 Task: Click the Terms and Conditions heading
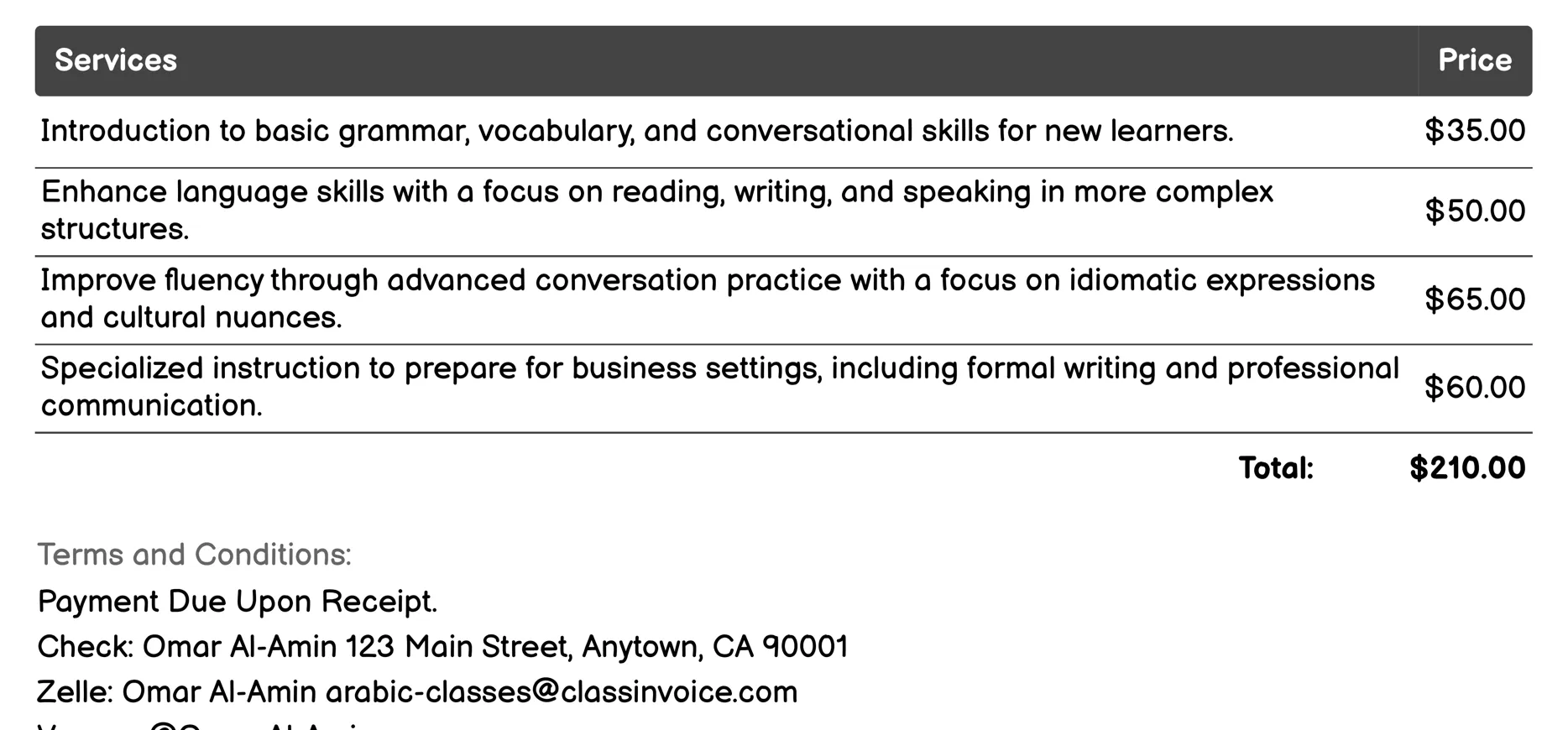[x=195, y=555]
